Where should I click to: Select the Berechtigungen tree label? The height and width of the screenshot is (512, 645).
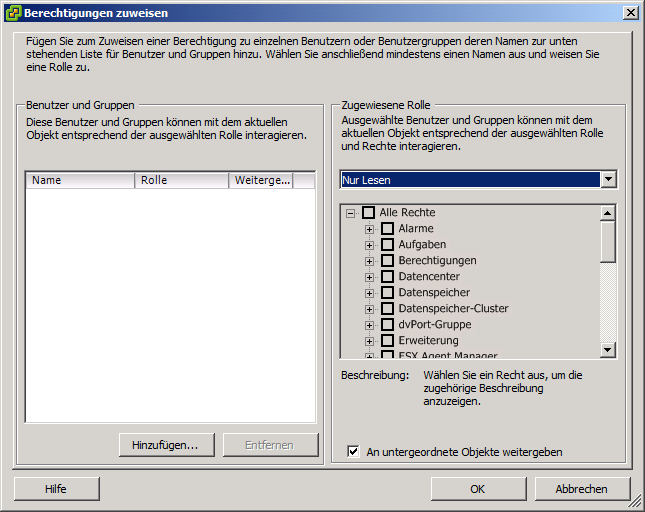pyautogui.click(x=437, y=261)
